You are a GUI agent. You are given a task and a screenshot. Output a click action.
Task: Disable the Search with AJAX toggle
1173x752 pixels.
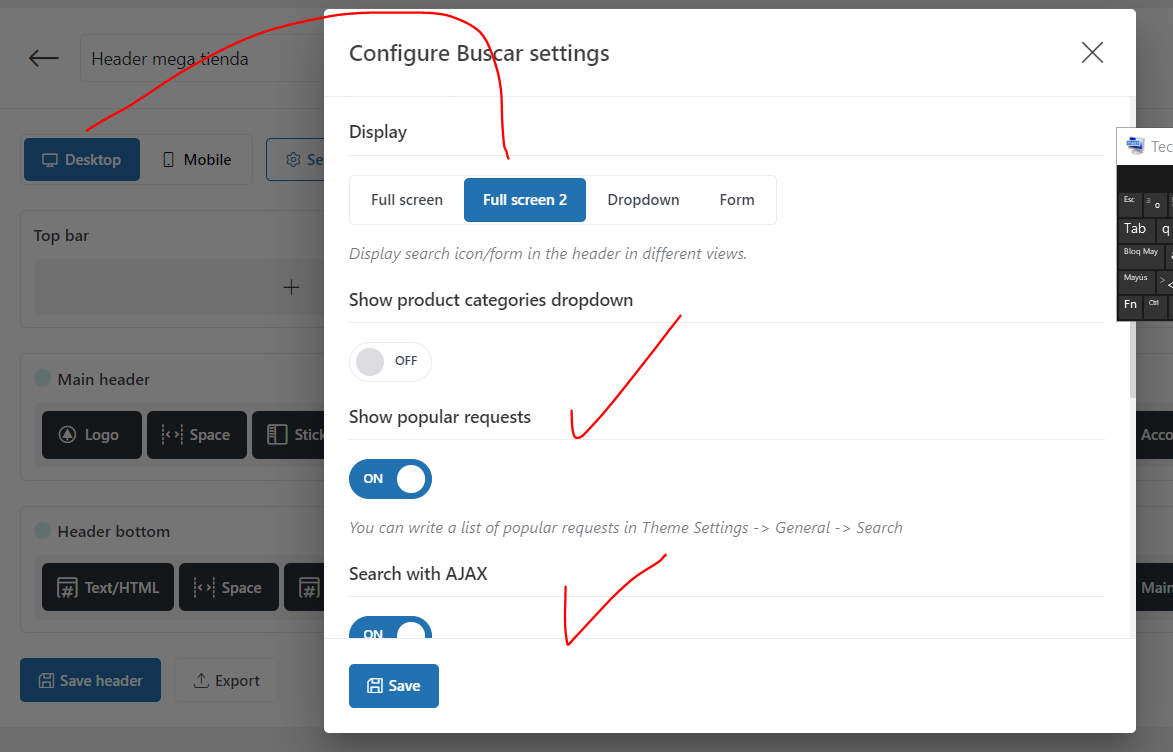click(390, 628)
